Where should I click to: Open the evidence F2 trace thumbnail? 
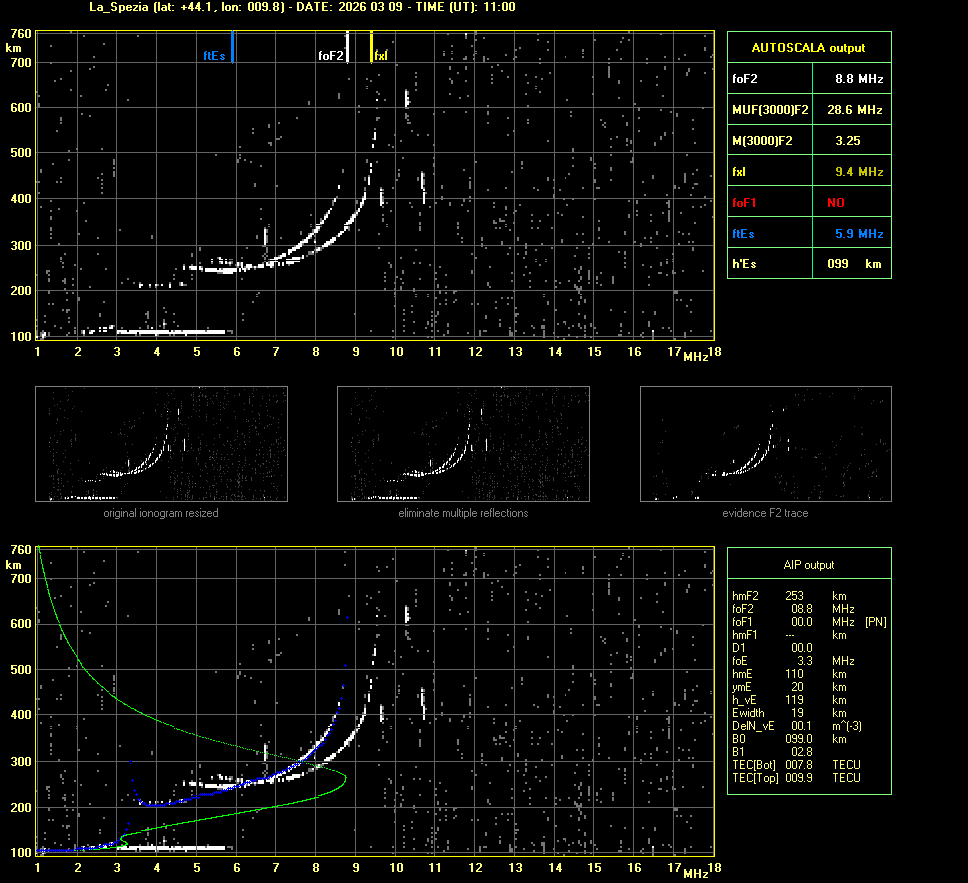tap(765, 444)
